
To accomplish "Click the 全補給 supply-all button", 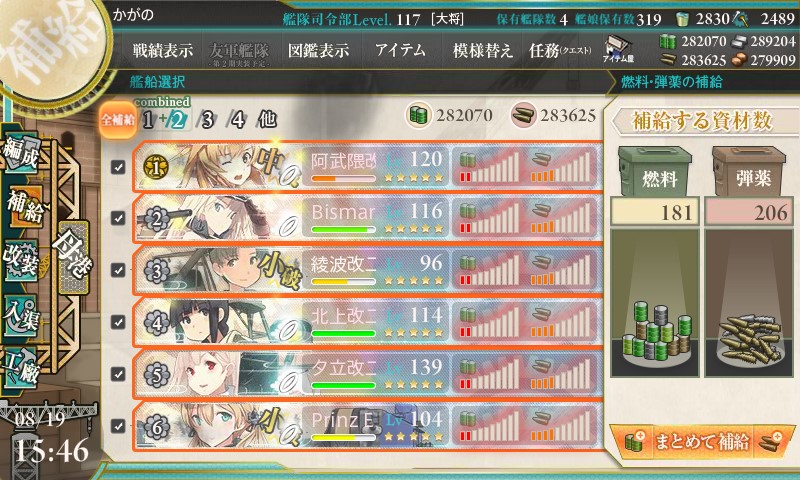I will [x=118, y=120].
